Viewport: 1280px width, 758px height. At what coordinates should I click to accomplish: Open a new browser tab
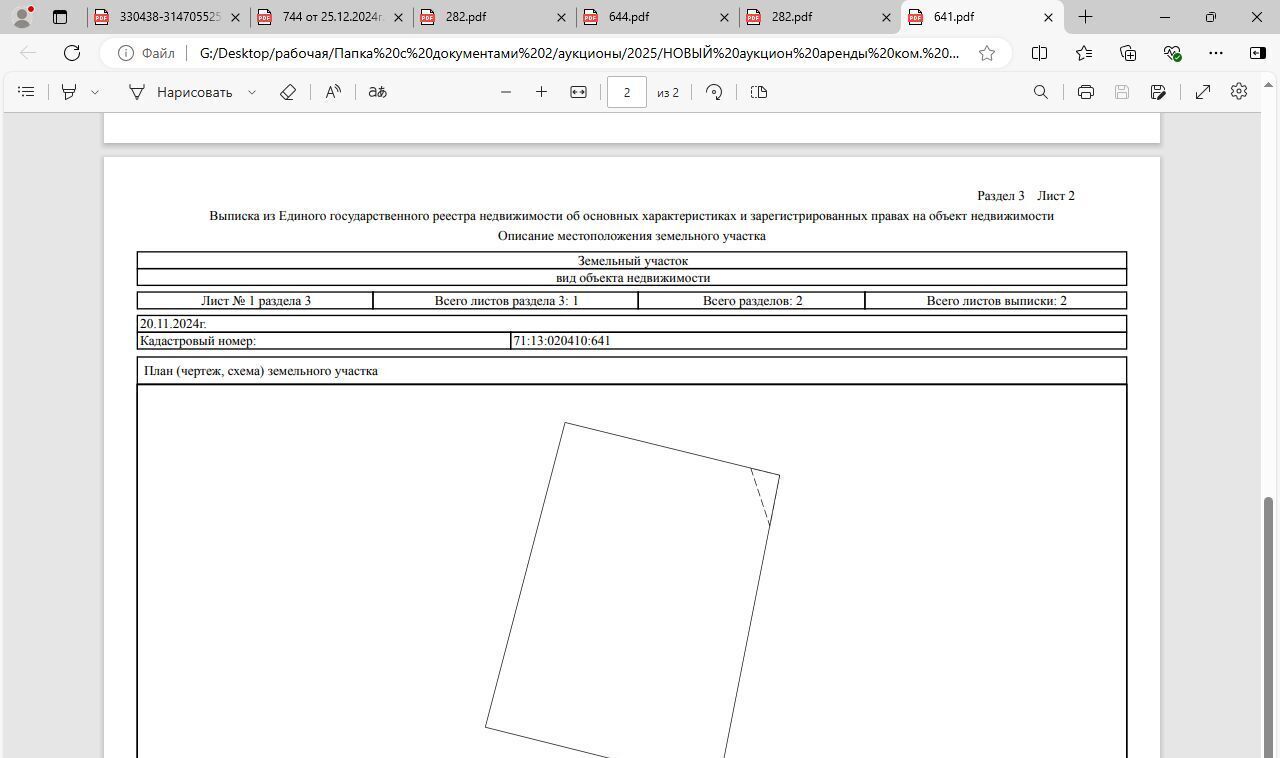[x=1085, y=17]
